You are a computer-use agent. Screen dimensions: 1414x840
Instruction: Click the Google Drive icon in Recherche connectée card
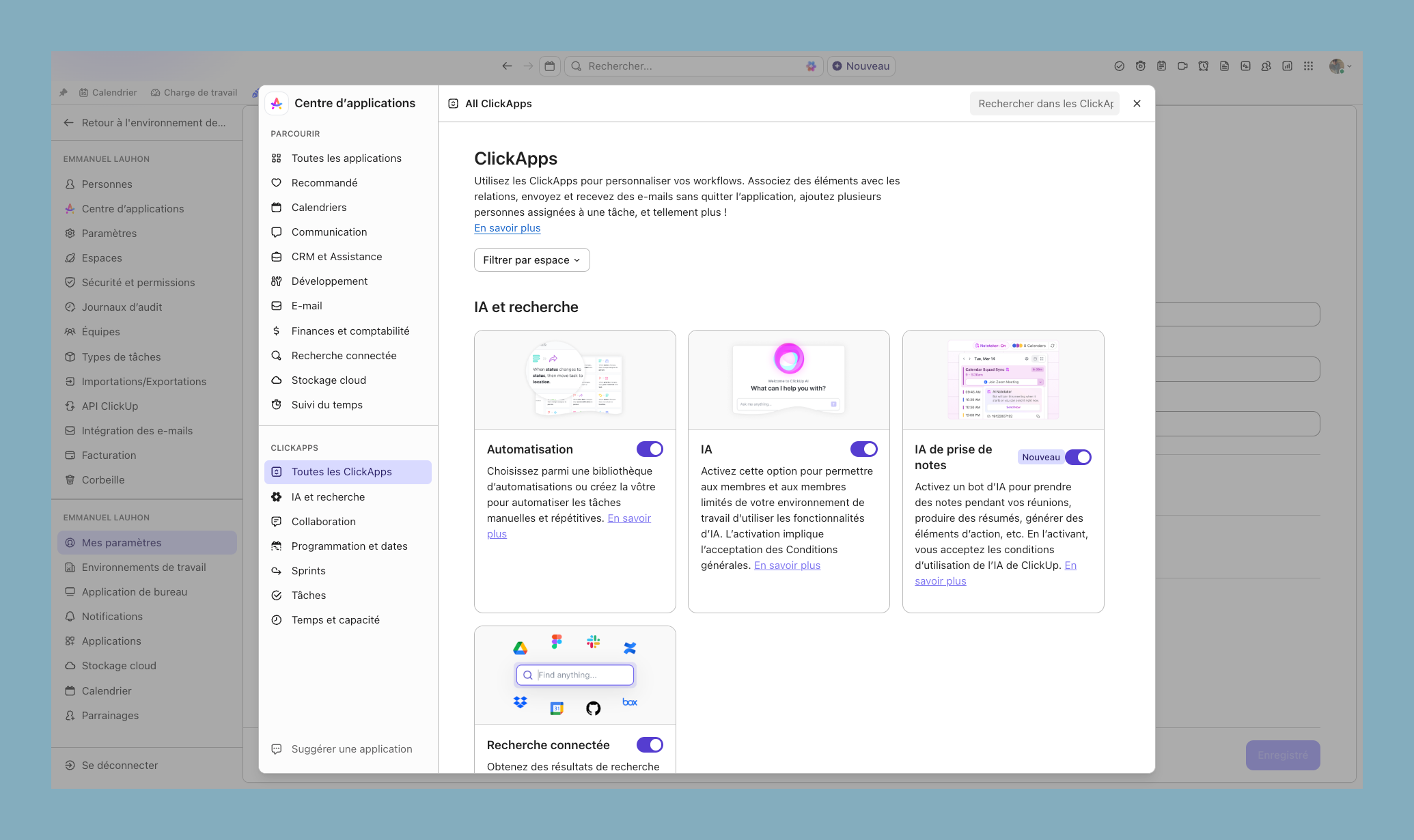point(521,648)
